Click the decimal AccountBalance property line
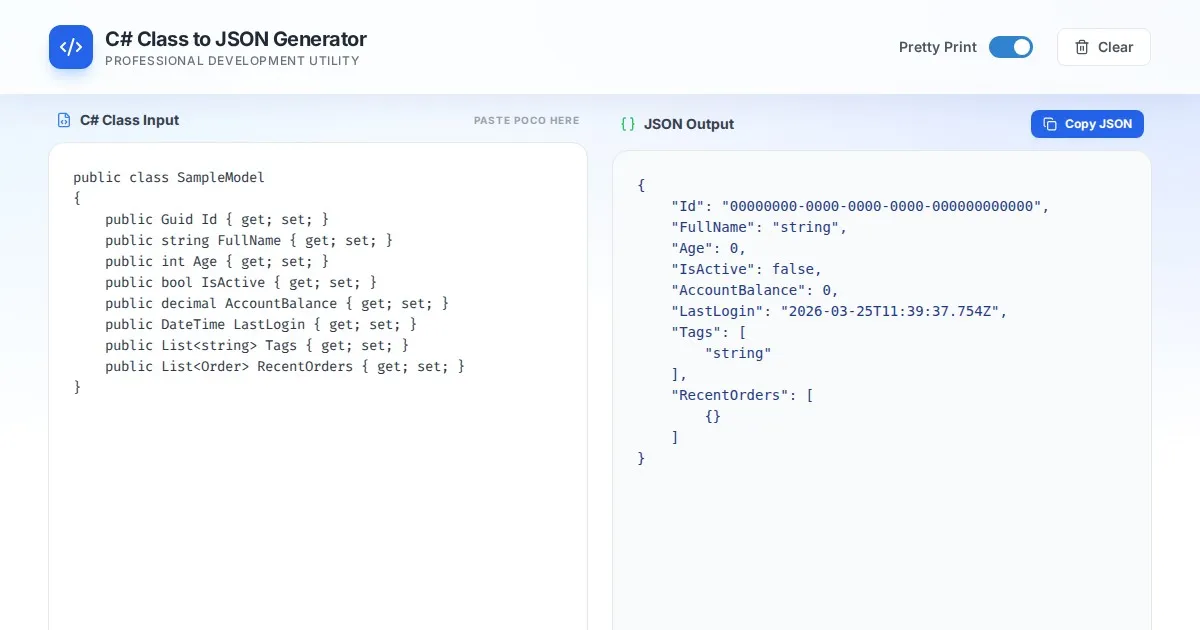 pos(276,303)
